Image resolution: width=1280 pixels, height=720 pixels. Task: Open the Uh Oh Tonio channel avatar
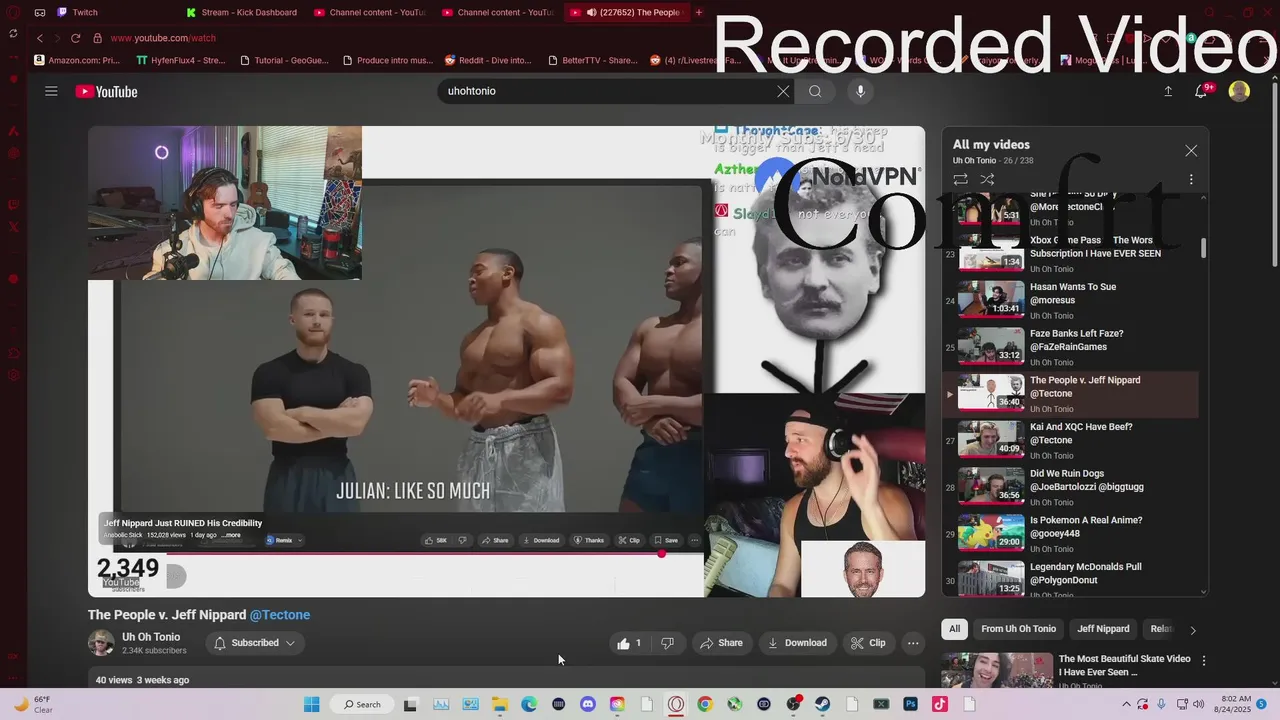[101, 643]
